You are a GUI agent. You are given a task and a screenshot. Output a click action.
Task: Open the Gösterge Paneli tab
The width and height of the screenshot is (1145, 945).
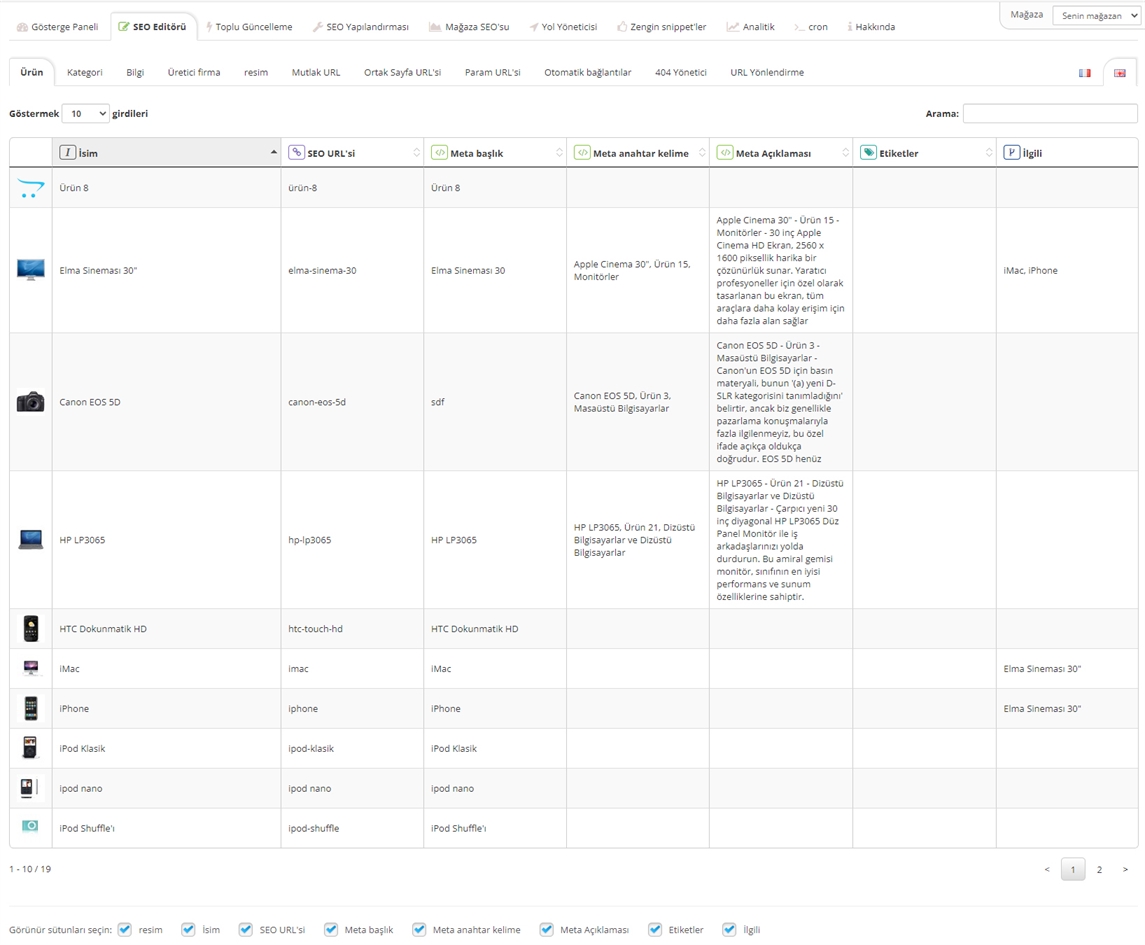[x=58, y=27]
